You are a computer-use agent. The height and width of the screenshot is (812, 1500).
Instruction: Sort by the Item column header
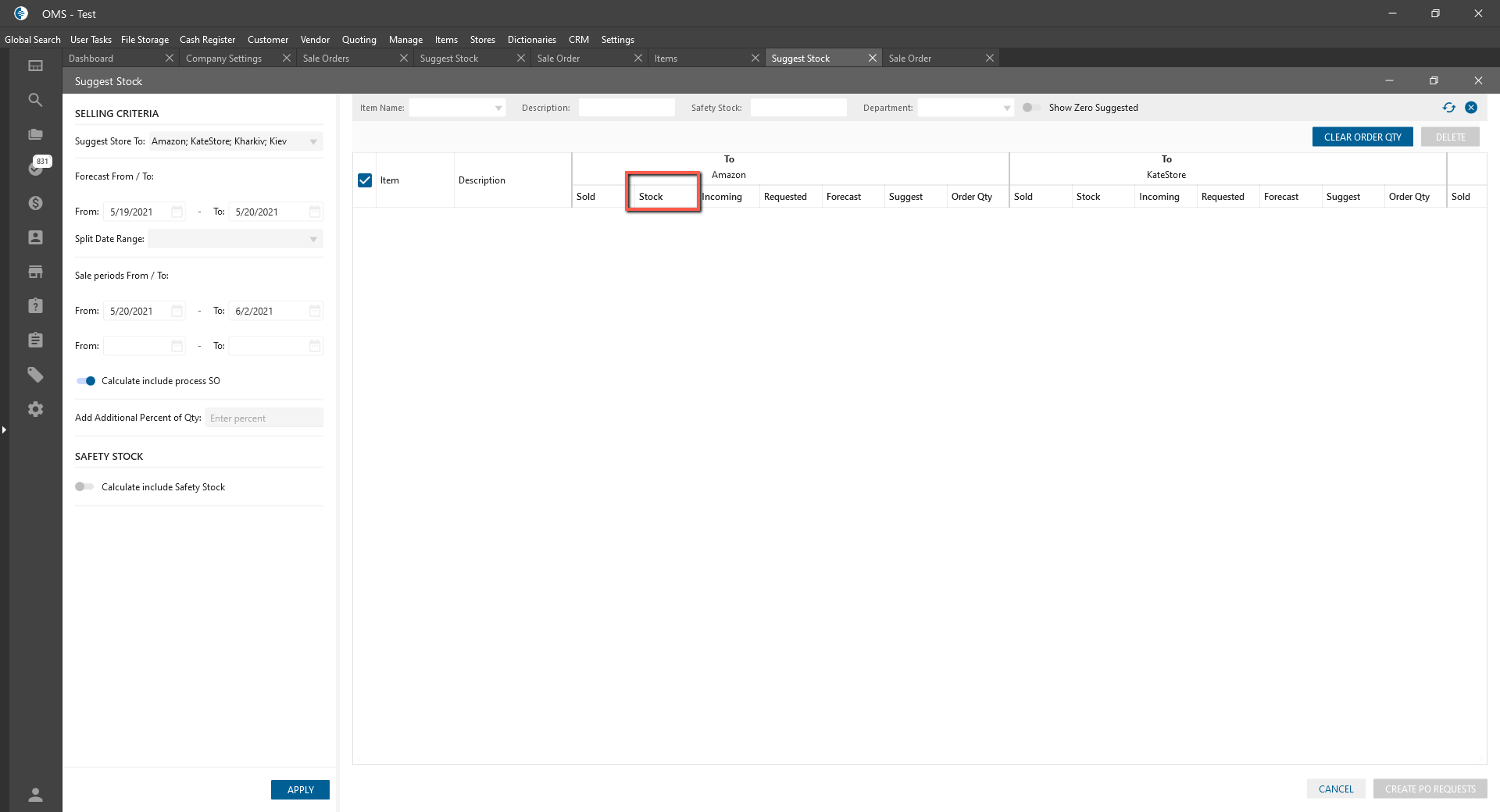tap(416, 180)
